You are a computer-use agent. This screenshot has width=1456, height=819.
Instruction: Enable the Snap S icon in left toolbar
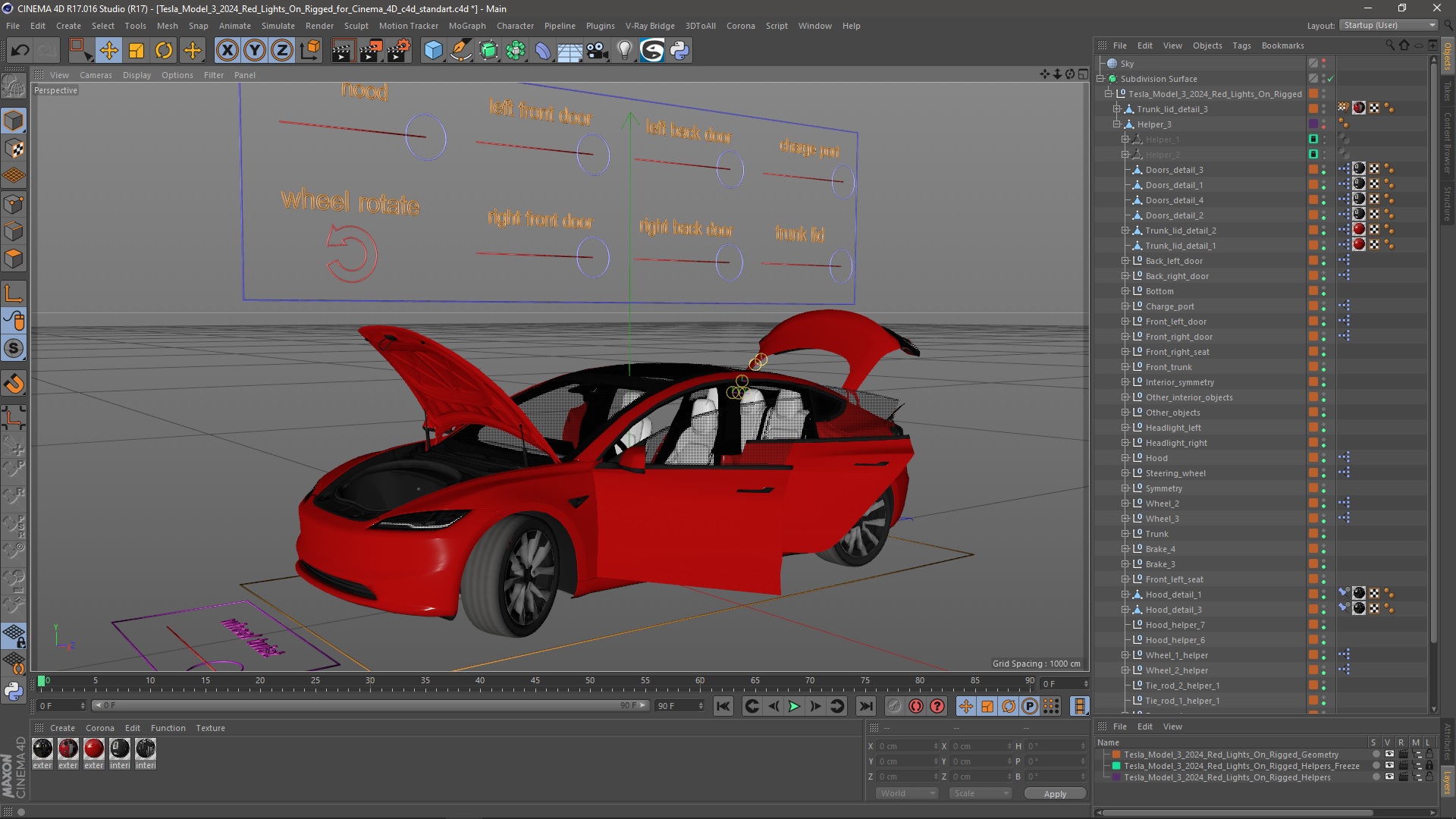pos(14,349)
